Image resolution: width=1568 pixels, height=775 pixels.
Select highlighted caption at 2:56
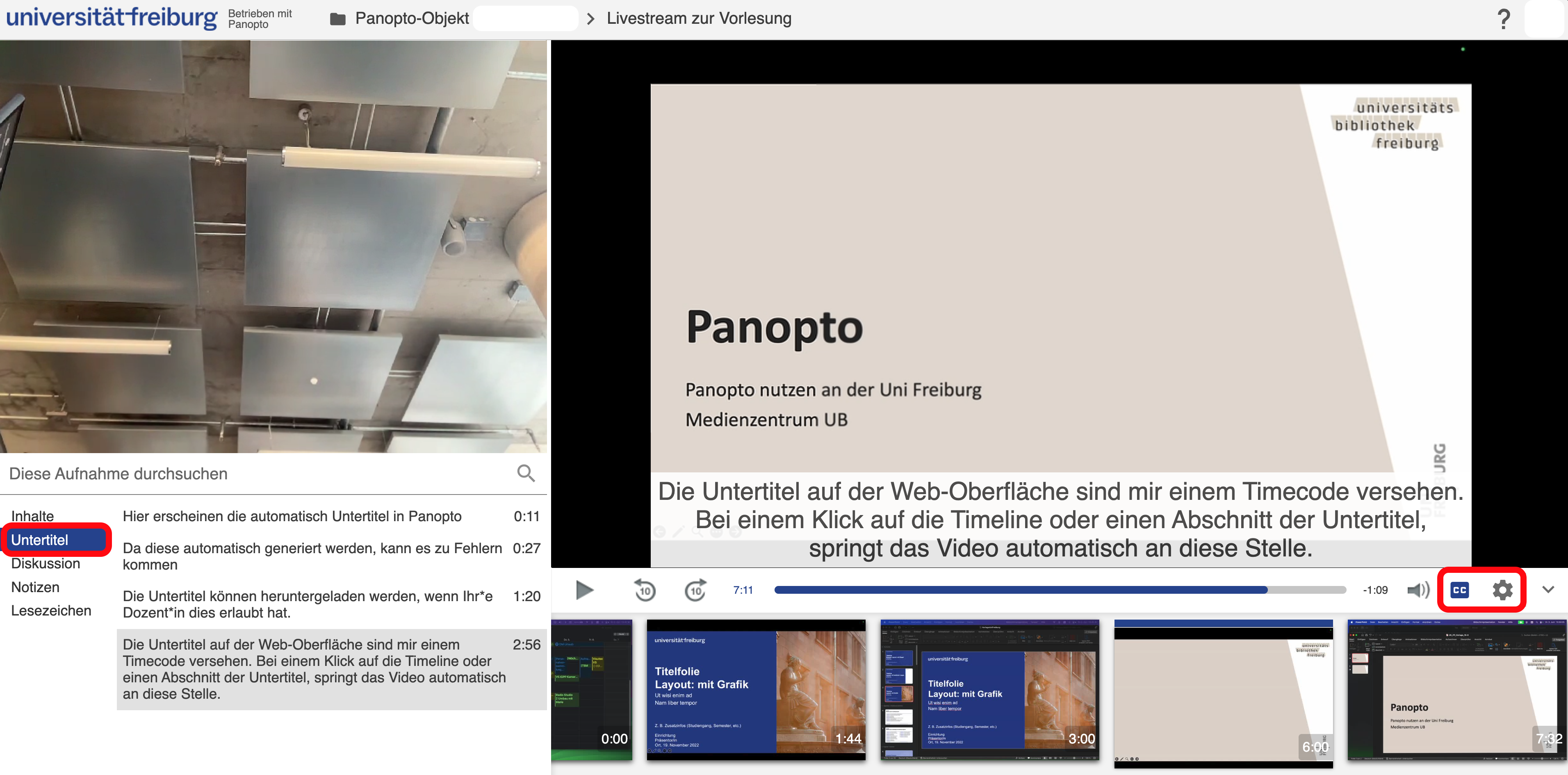pos(332,669)
